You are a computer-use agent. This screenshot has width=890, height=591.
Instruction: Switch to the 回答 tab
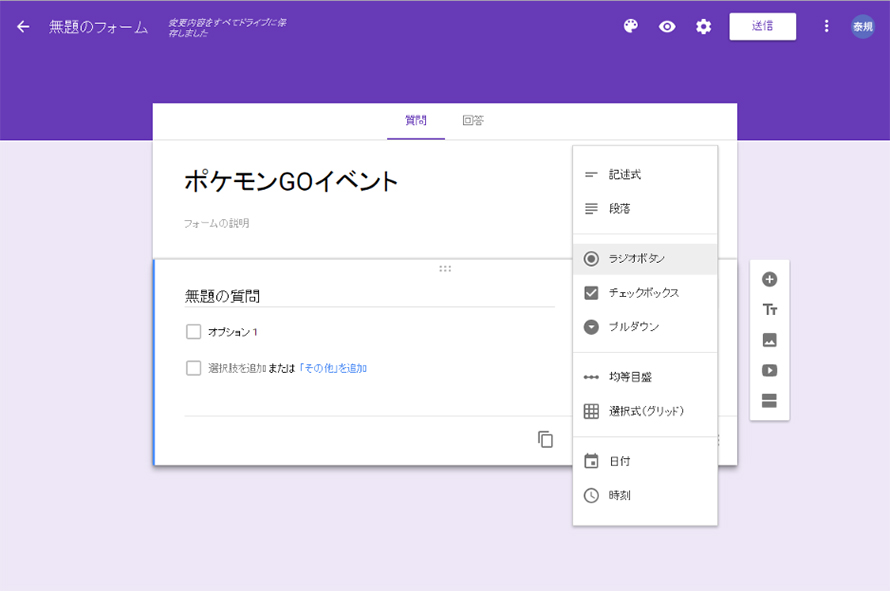pos(473,120)
